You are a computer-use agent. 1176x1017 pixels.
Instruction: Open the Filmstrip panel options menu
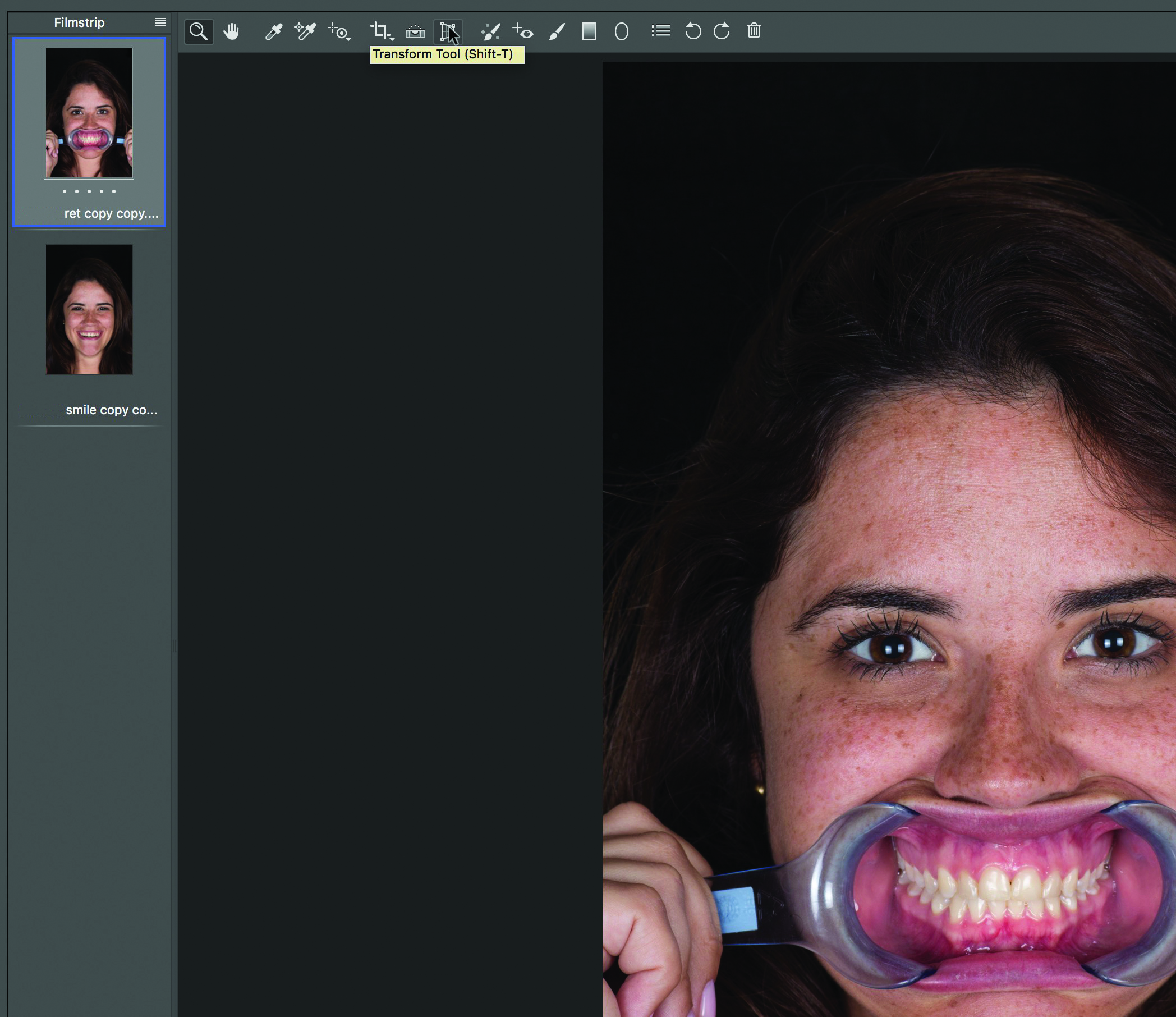pyautogui.click(x=160, y=22)
